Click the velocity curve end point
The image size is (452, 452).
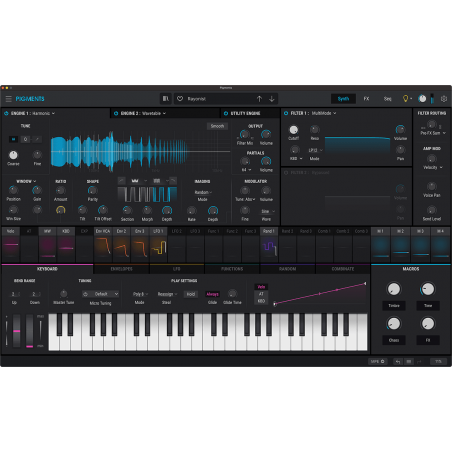pyautogui.click(x=365, y=284)
